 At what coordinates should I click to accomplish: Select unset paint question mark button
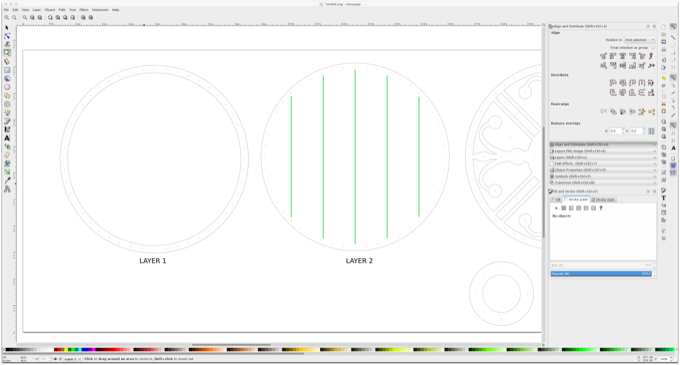[601, 208]
